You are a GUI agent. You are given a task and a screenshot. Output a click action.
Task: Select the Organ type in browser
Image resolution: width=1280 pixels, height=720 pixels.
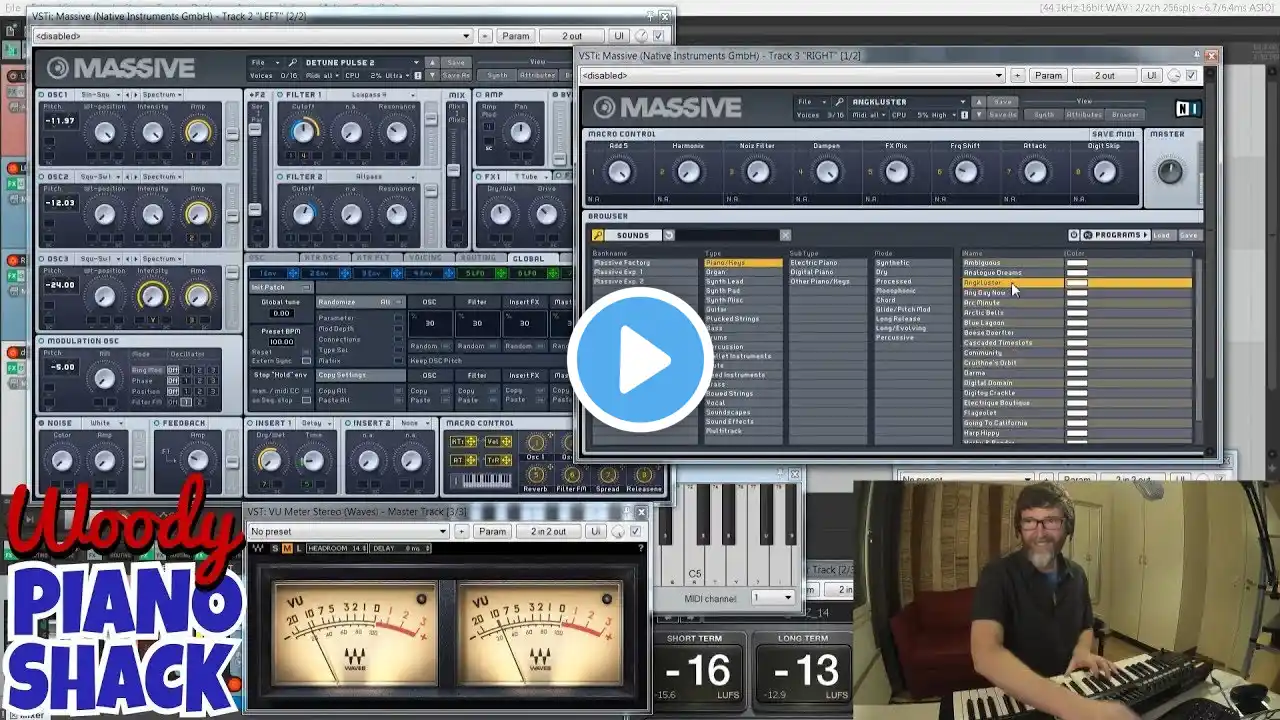coord(743,272)
